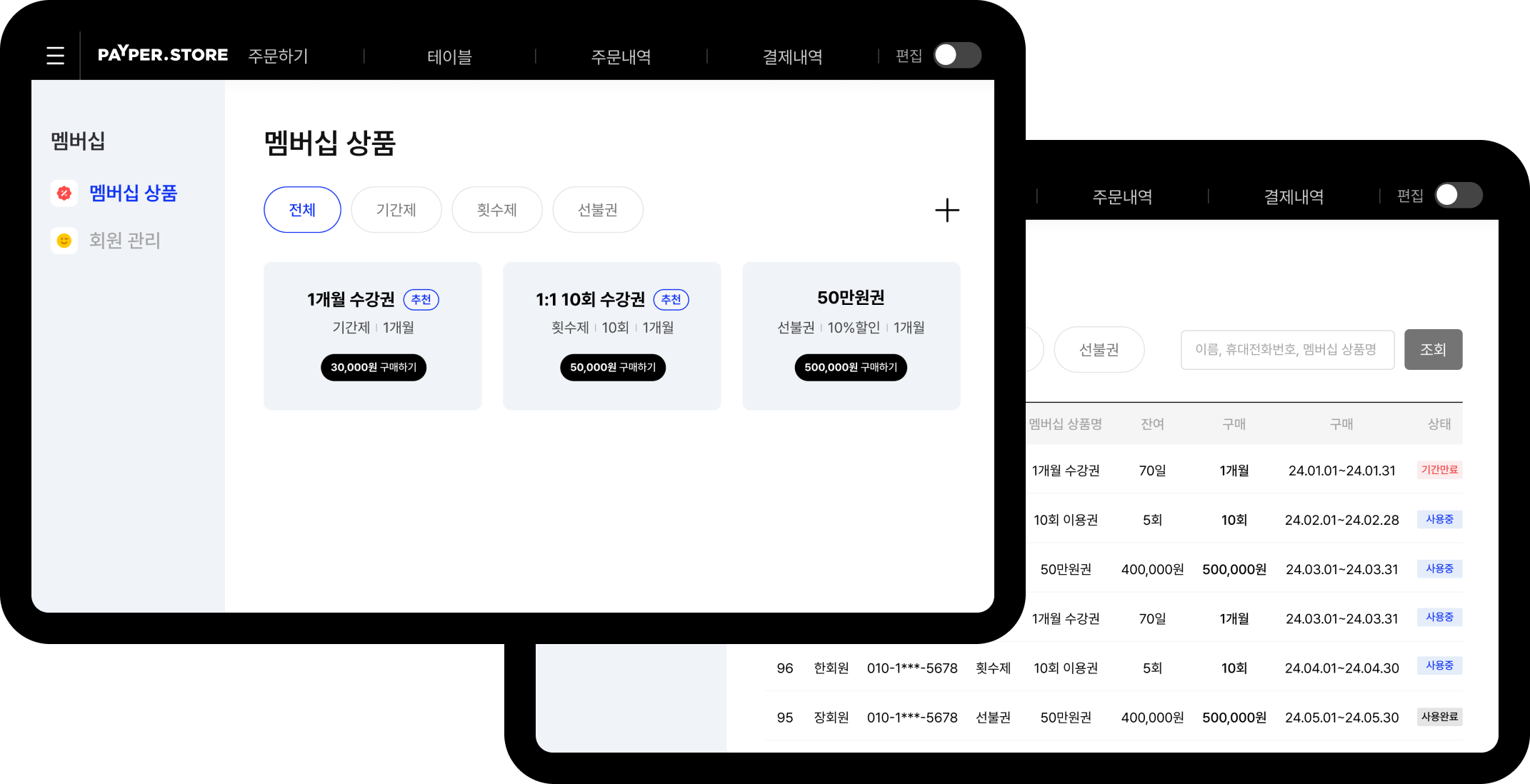Select the 횟수제 filter chip
The image size is (1530, 784).
[496, 210]
